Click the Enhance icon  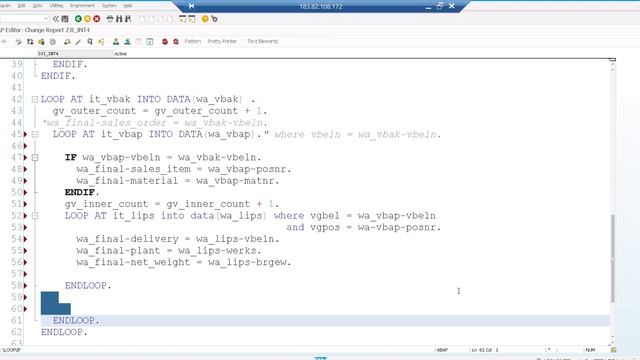click(x=53, y=42)
